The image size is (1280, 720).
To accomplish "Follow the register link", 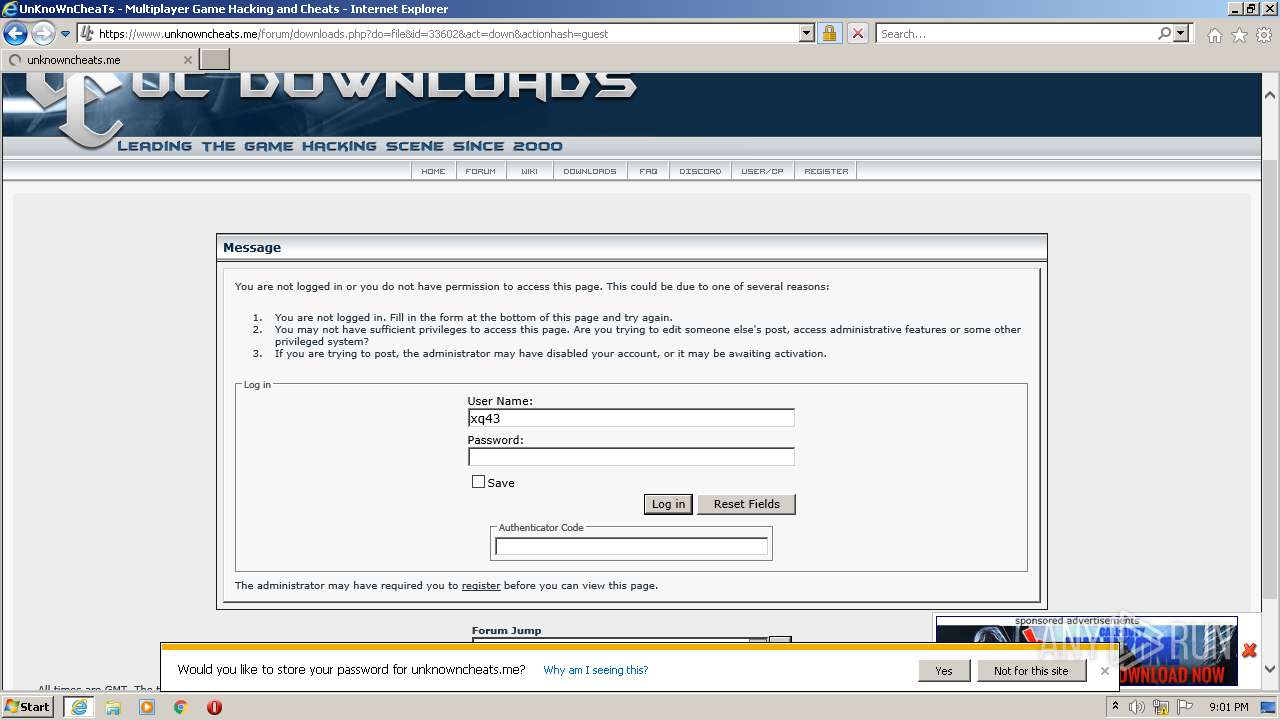I will tap(481, 586).
